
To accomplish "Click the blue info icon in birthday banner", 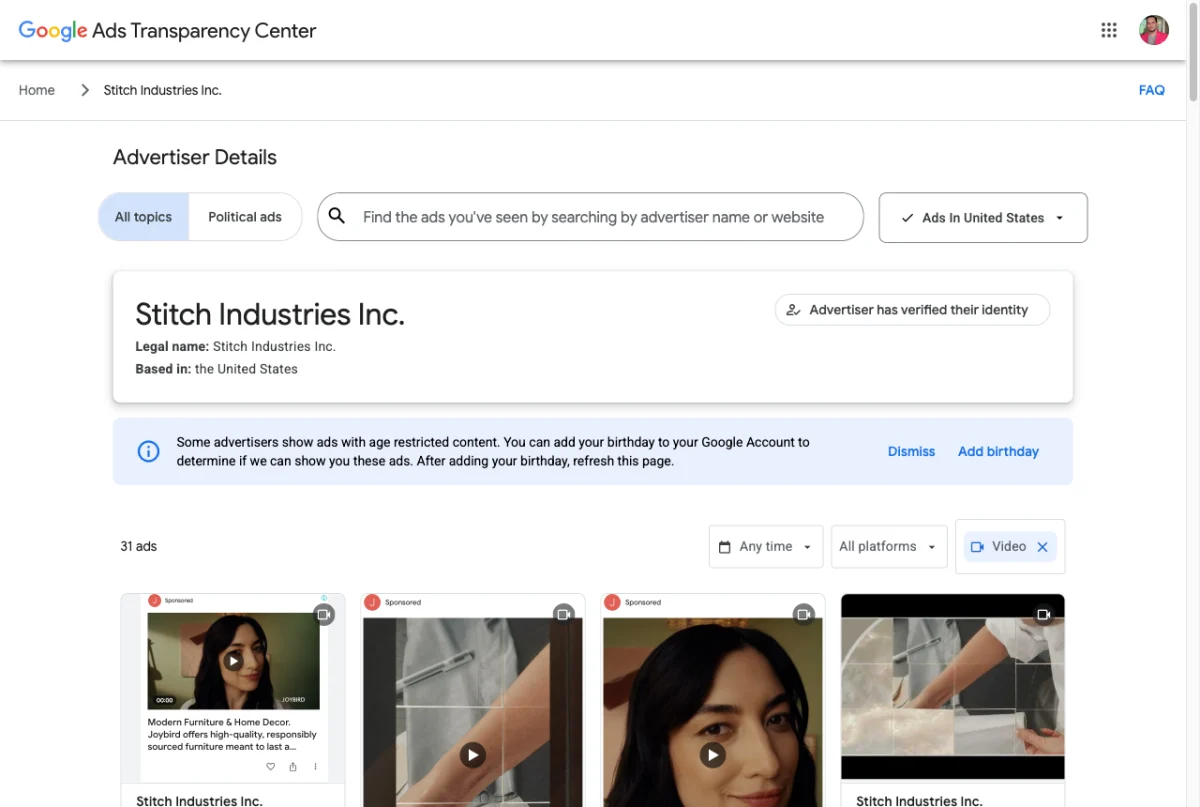I will [148, 451].
